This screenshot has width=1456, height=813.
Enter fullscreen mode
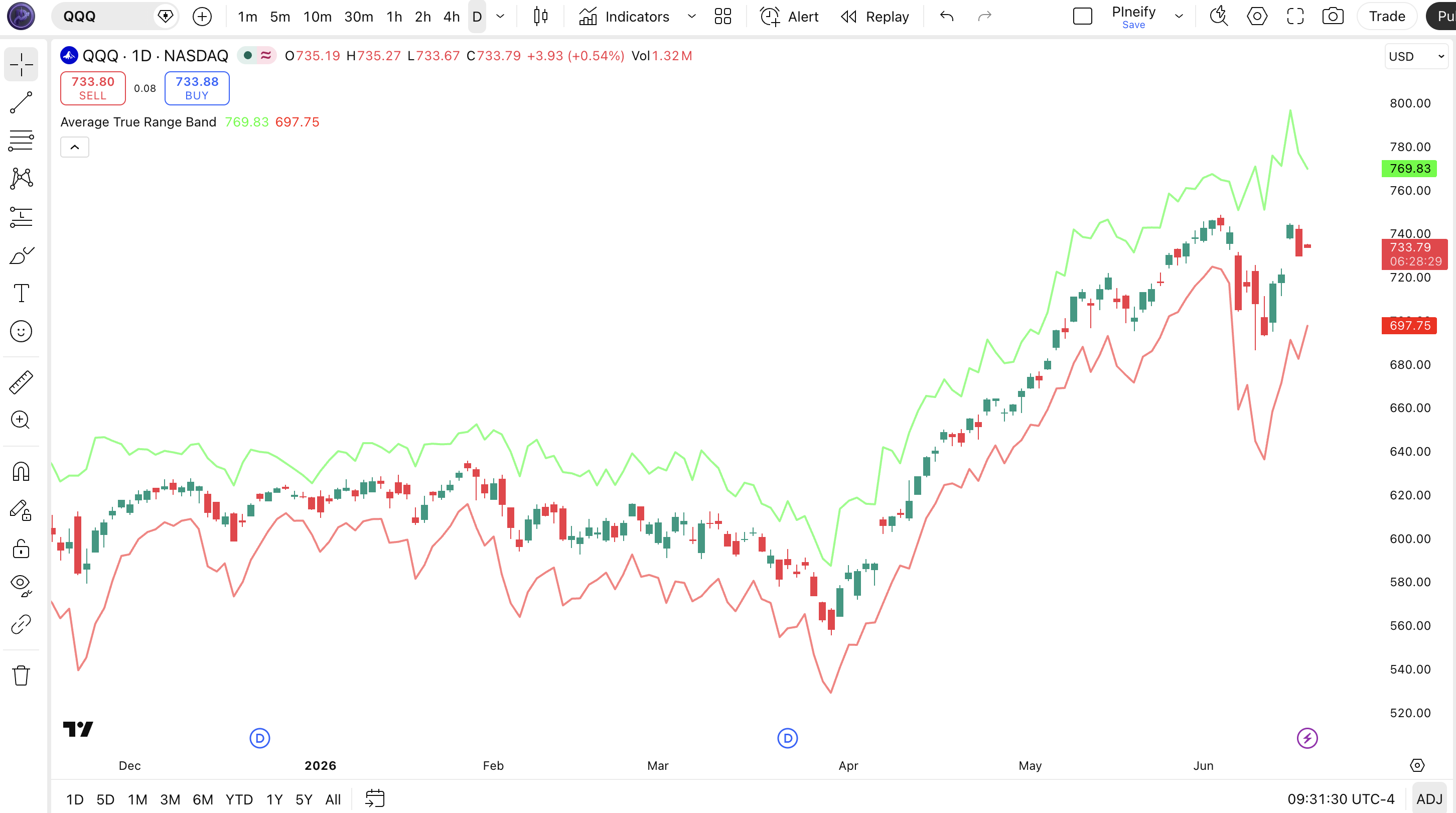coord(1295,17)
